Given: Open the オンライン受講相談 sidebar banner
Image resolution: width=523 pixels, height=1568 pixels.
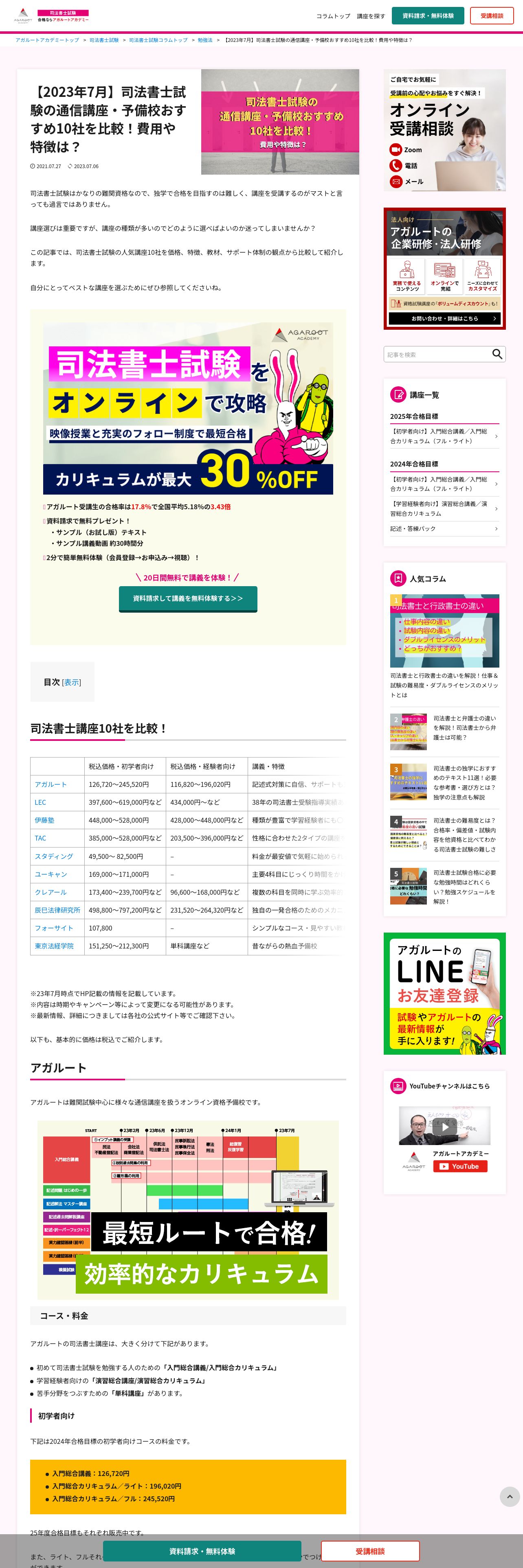Looking at the screenshot, I should (444, 130).
